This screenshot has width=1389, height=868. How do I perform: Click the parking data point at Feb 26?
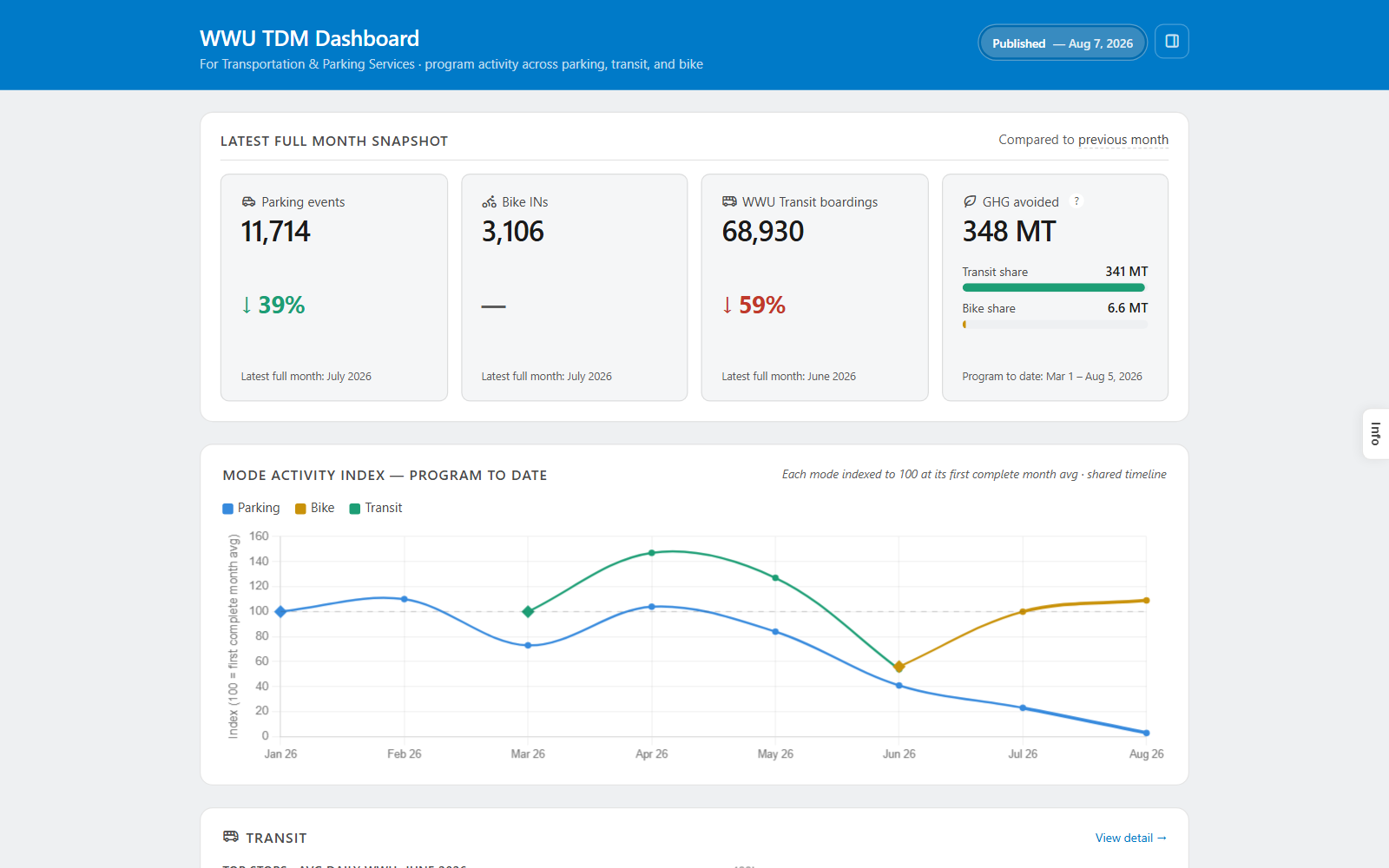coord(405,599)
